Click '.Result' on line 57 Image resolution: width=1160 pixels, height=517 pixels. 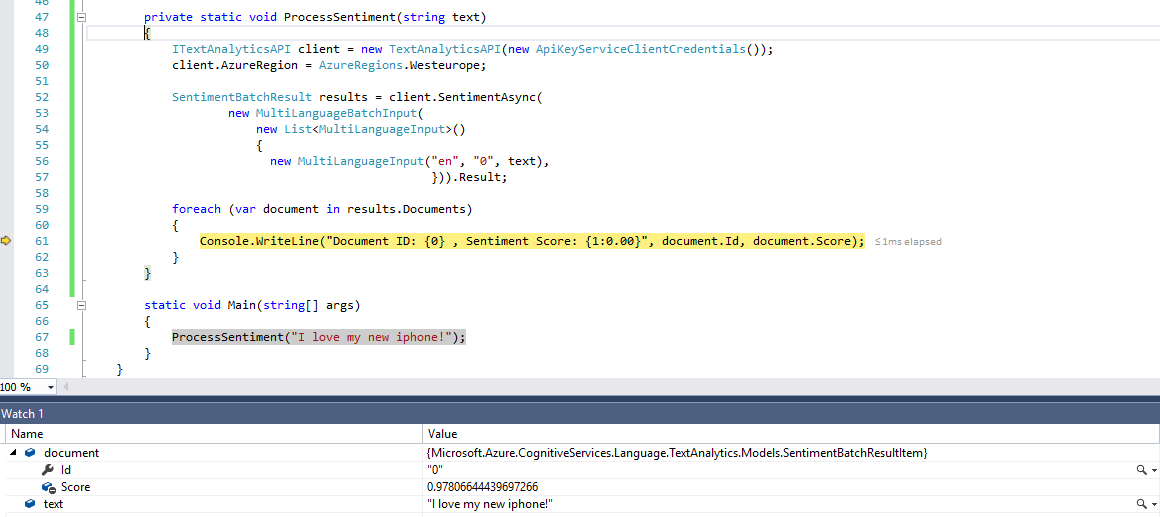(x=479, y=178)
